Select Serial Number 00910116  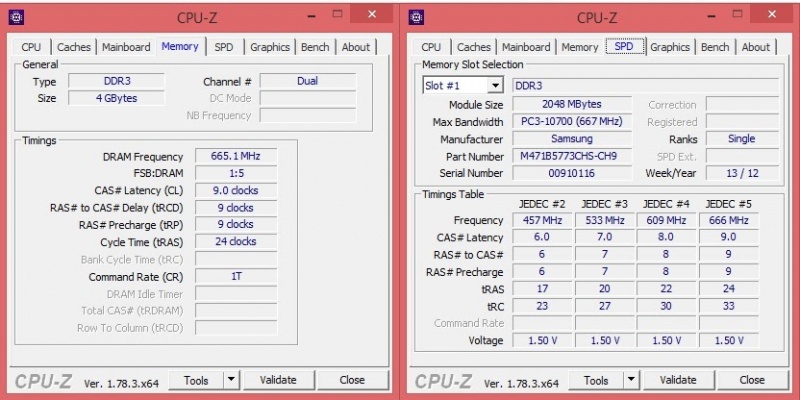click(572, 173)
